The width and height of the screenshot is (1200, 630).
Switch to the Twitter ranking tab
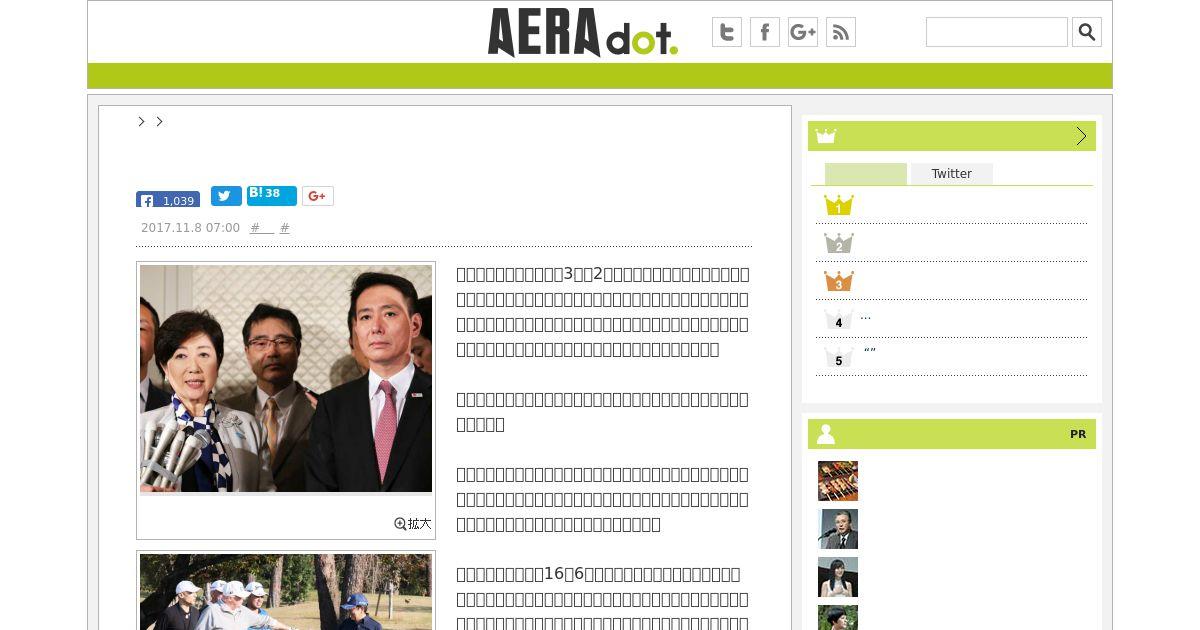point(952,174)
